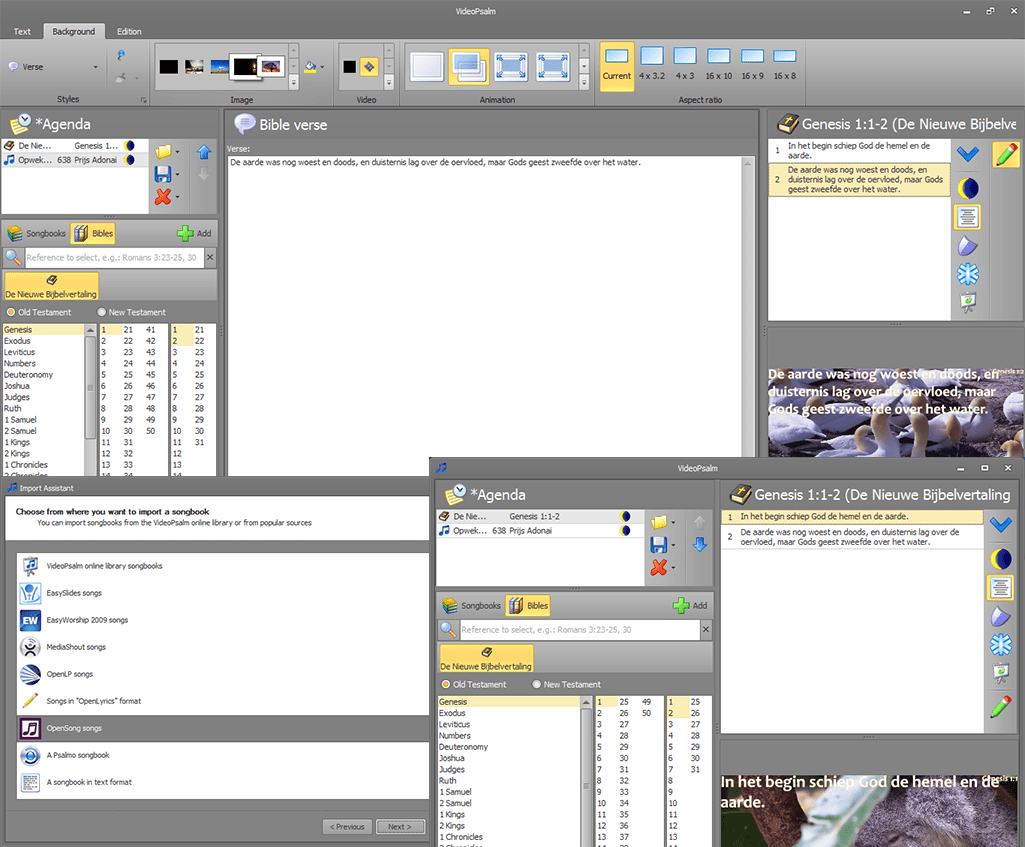Move agenda item down in second window
1025x847 pixels.
coord(699,544)
